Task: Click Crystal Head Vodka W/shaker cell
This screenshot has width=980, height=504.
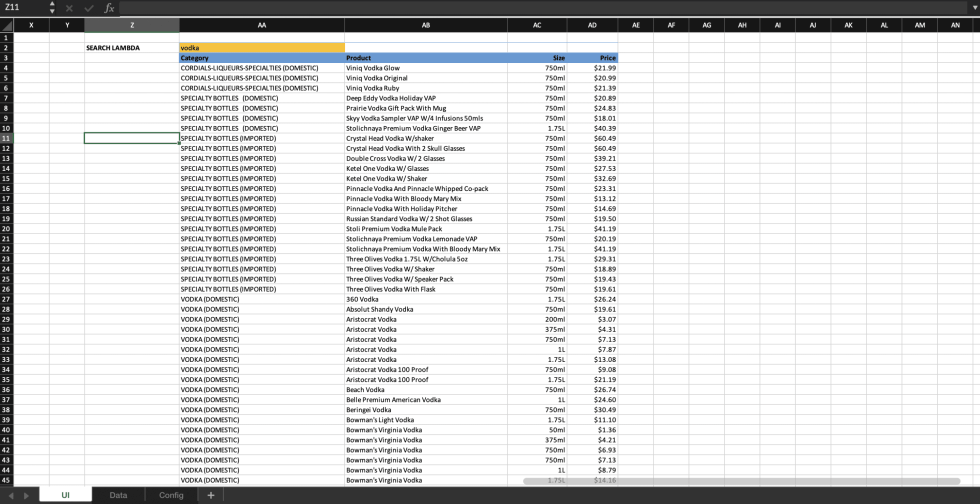Action: click(426, 138)
